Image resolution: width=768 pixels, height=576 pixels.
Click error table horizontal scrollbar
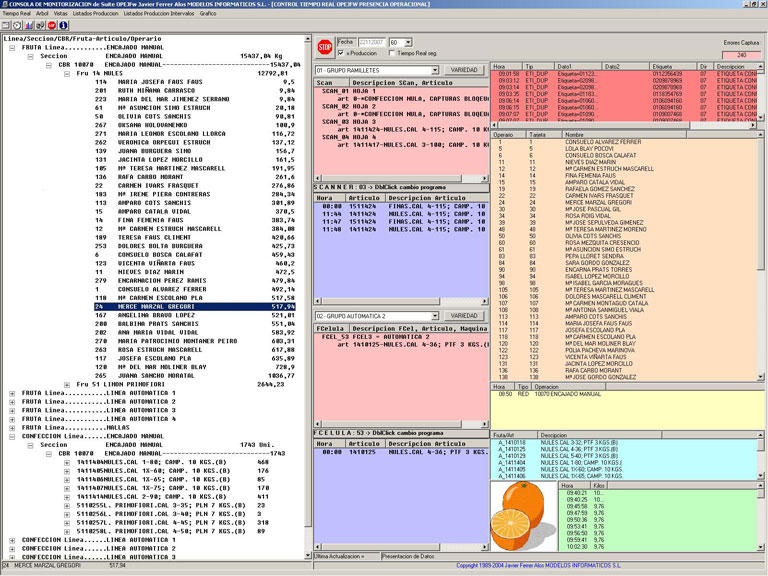tap(624, 125)
